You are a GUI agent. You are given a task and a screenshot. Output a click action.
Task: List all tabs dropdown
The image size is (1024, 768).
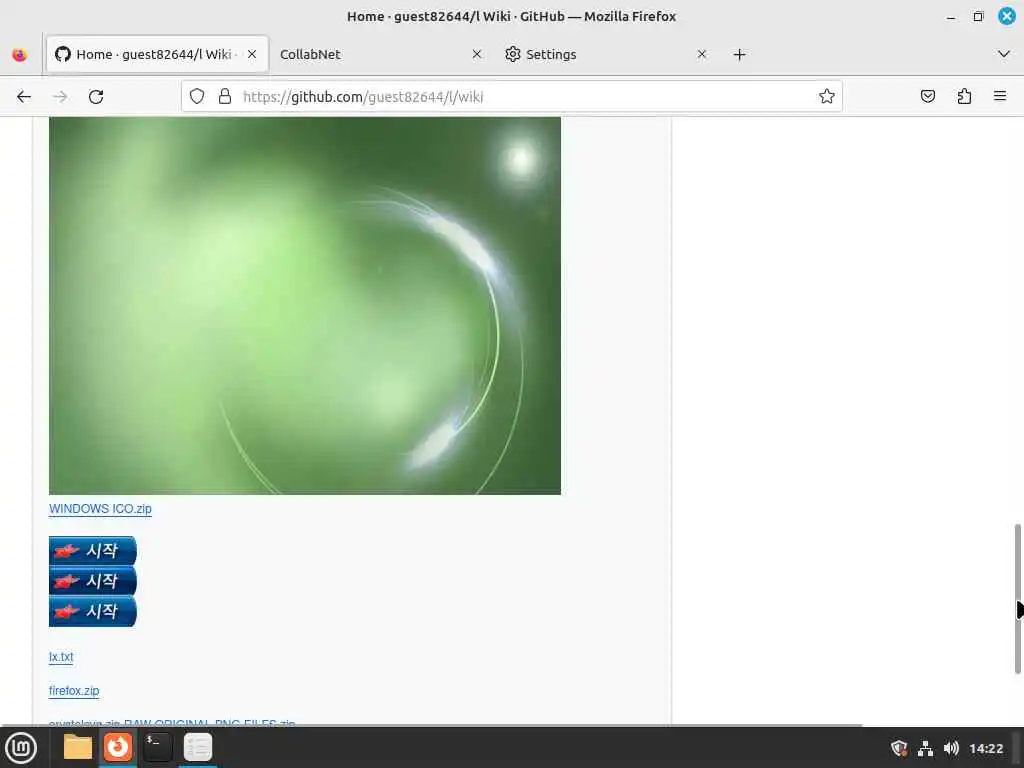1004,54
